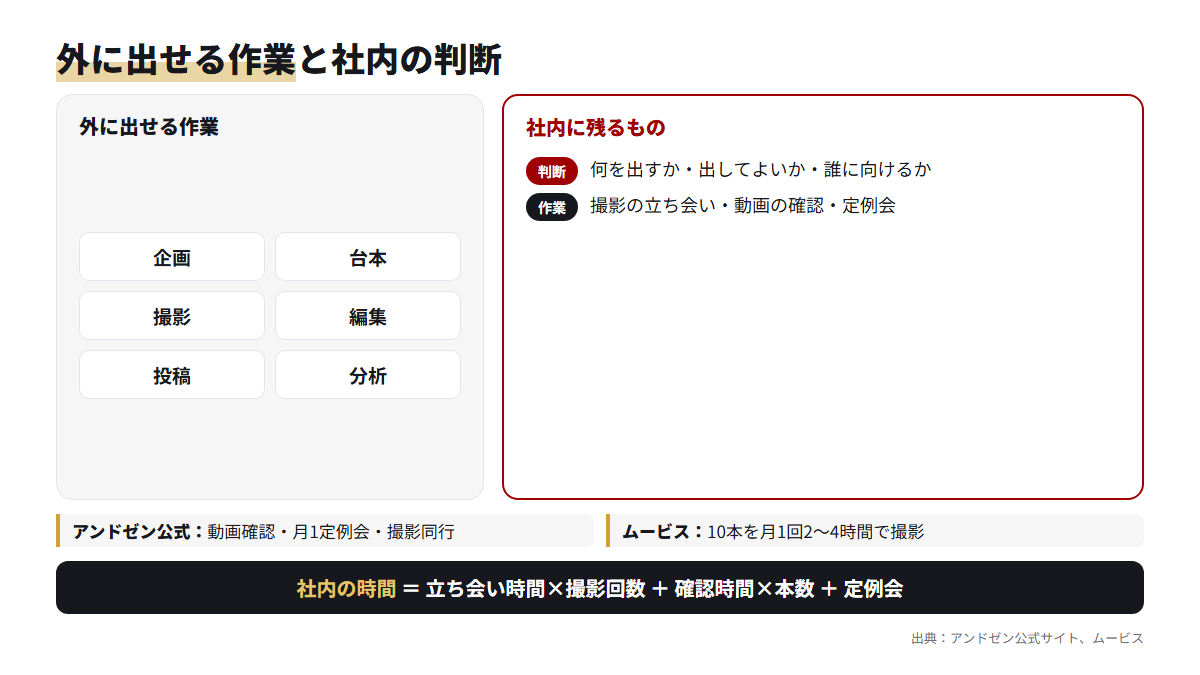Click the アンドゼン公式 note line
This screenshot has height=675, width=1200.
[x=325, y=531]
